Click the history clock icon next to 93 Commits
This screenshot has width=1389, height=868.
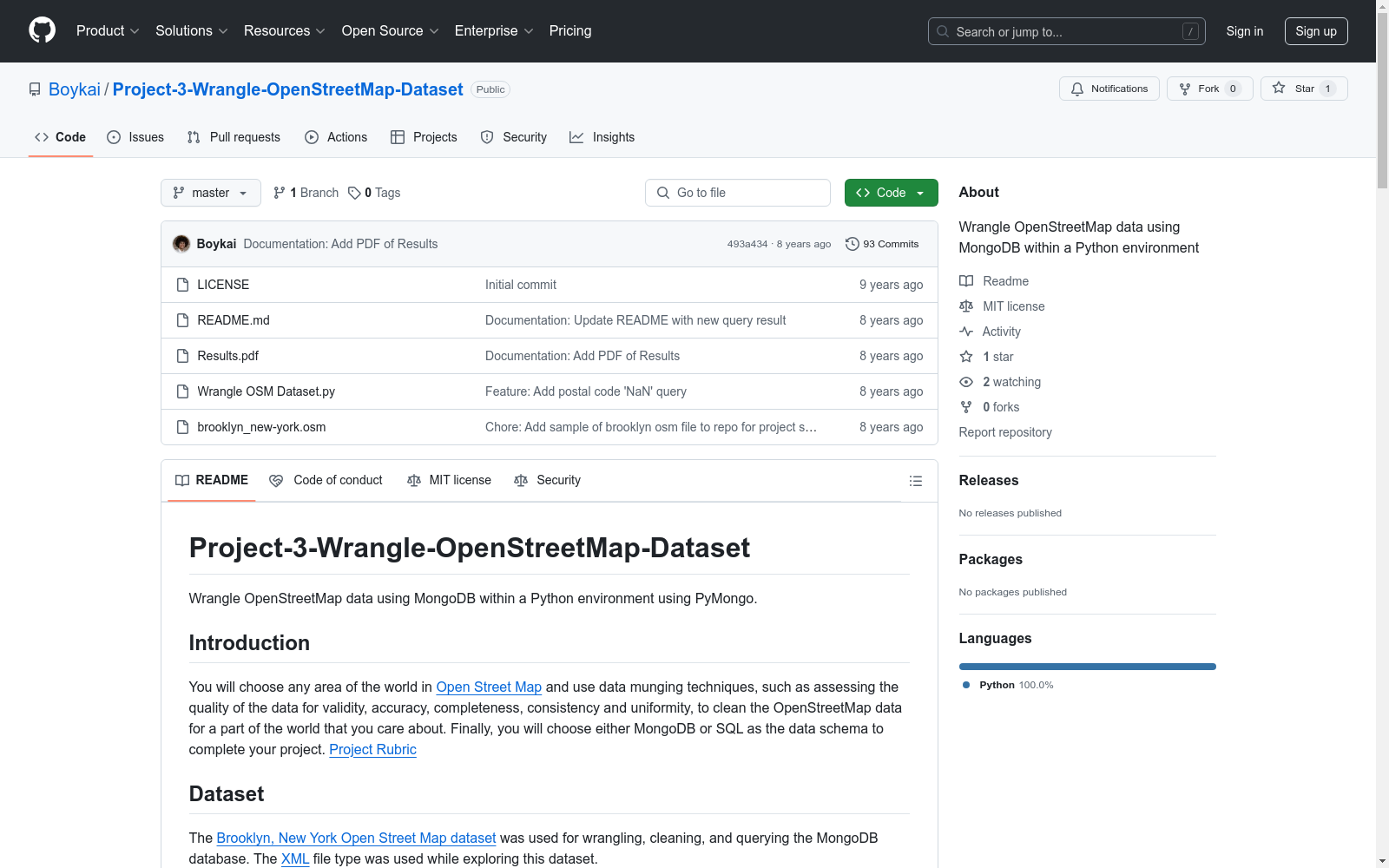pyautogui.click(x=852, y=244)
